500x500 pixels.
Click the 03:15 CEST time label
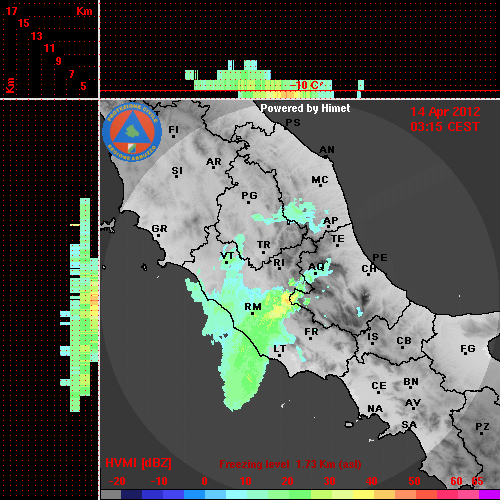coord(445,127)
